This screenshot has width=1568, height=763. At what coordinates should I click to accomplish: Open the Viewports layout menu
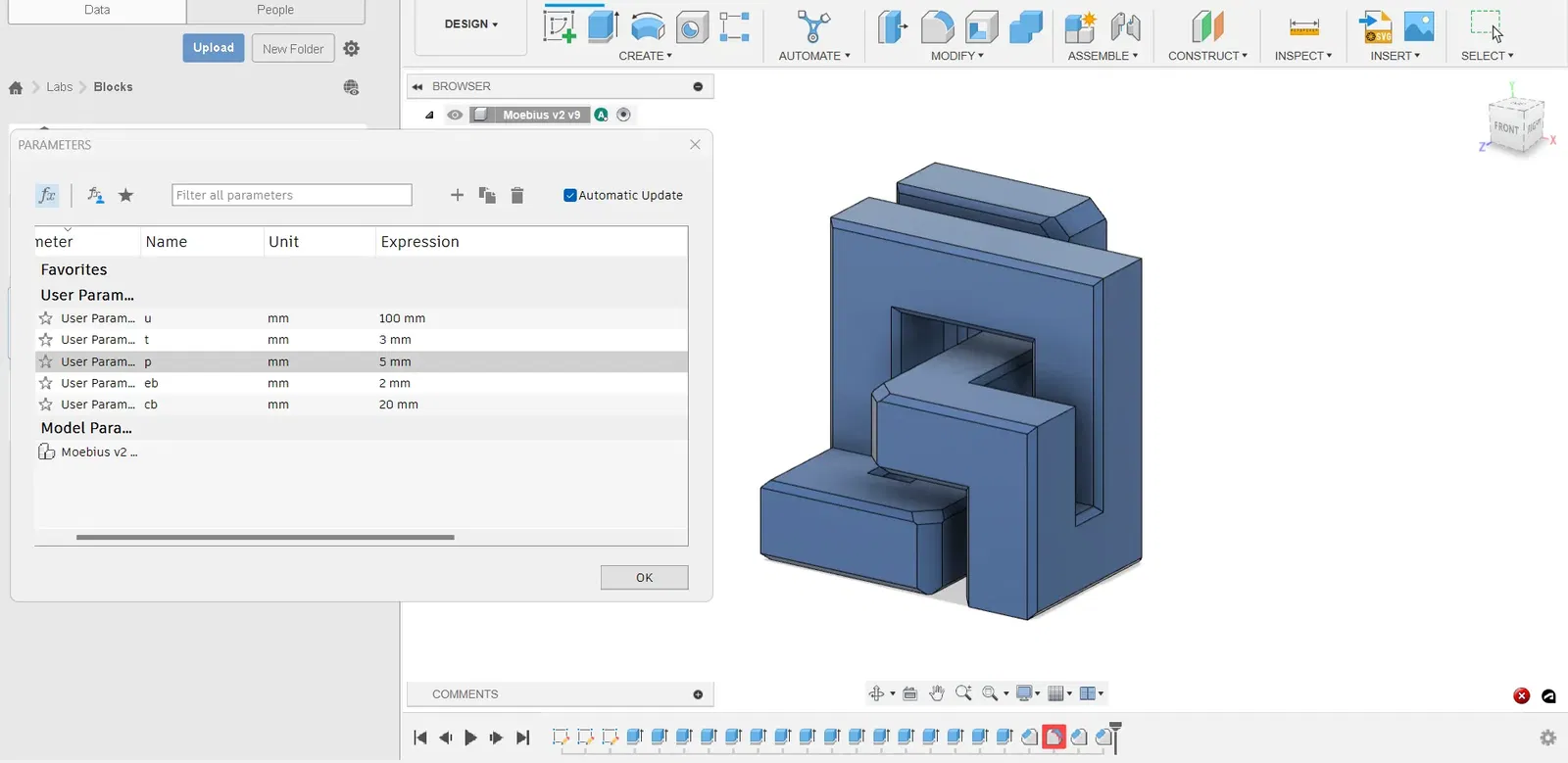[x=1091, y=693]
